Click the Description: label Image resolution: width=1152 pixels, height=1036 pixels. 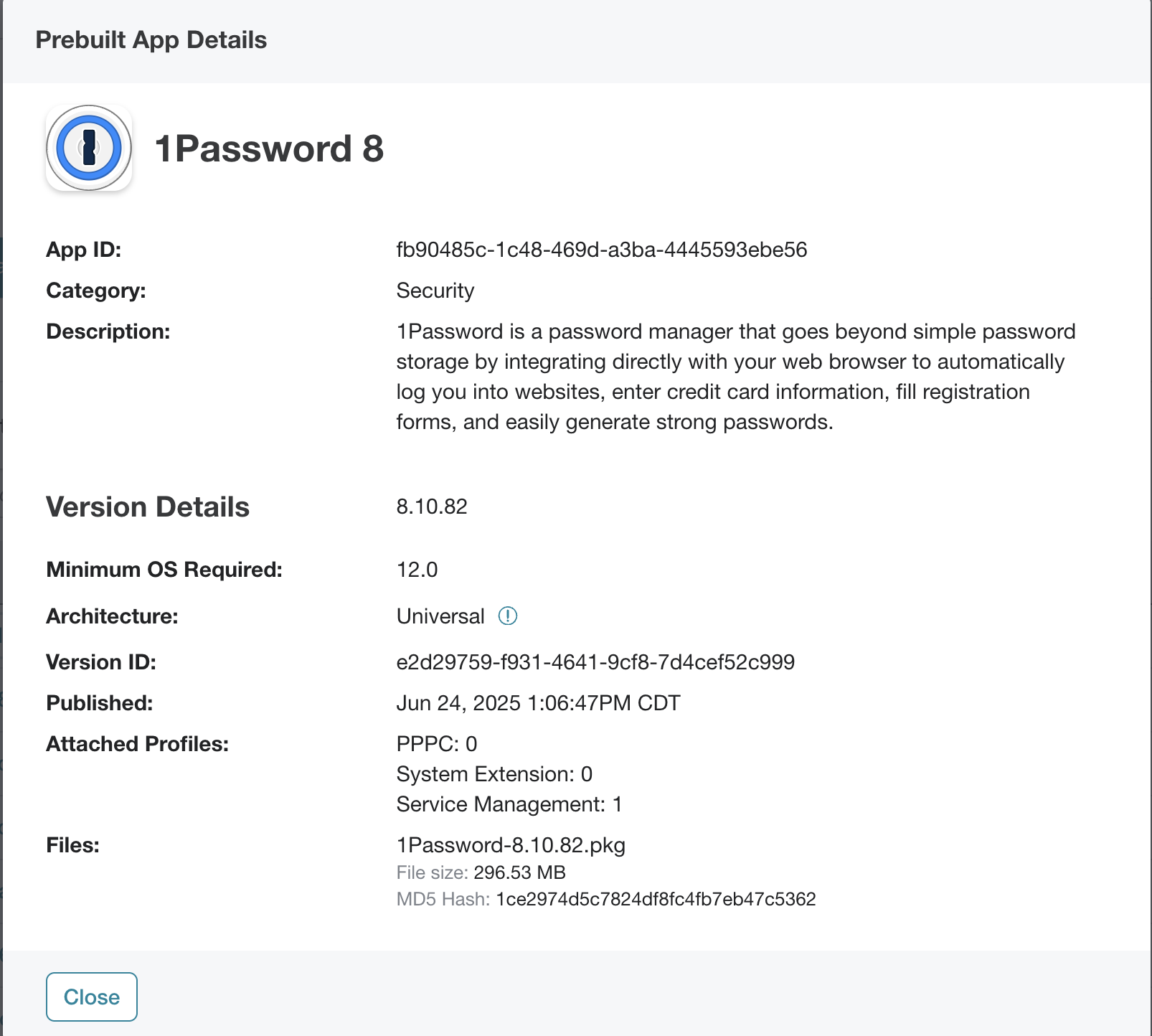[108, 331]
